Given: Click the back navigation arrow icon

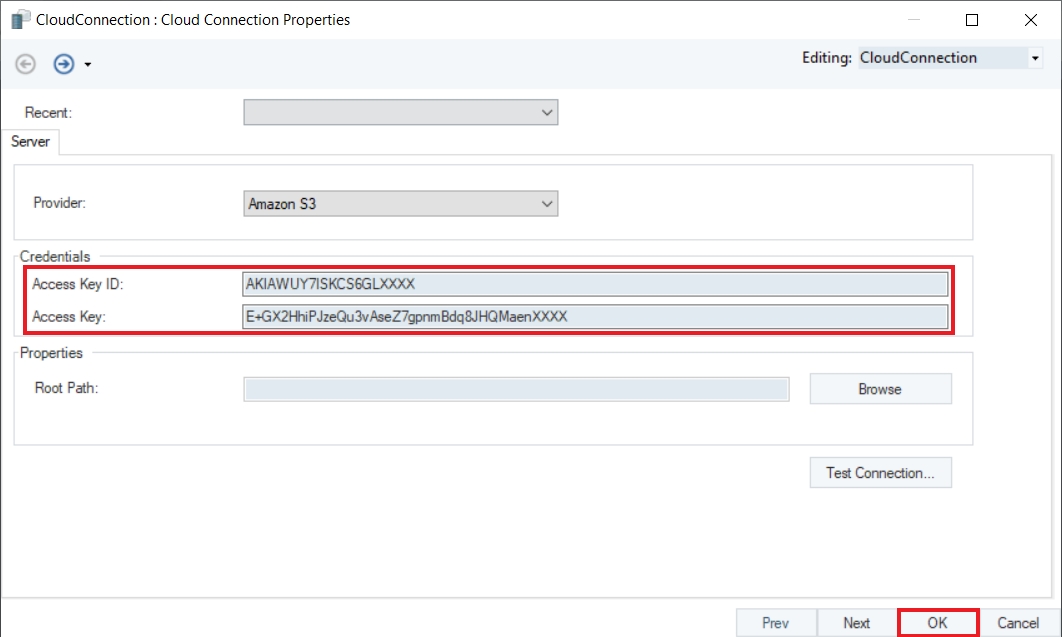Looking at the screenshot, I should click(x=26, y=64).
